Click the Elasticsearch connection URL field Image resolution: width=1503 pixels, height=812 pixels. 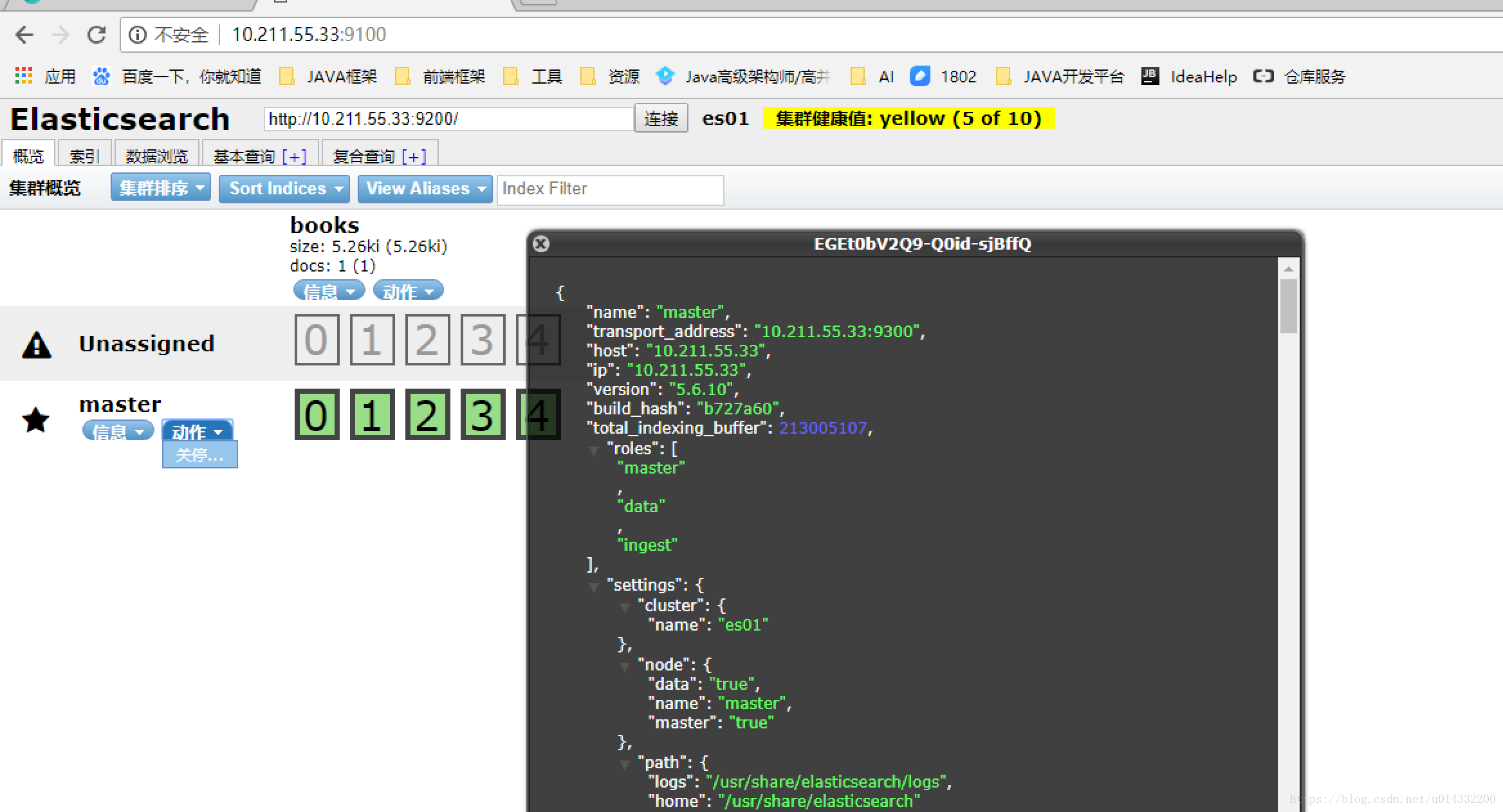tap(448, 118)
